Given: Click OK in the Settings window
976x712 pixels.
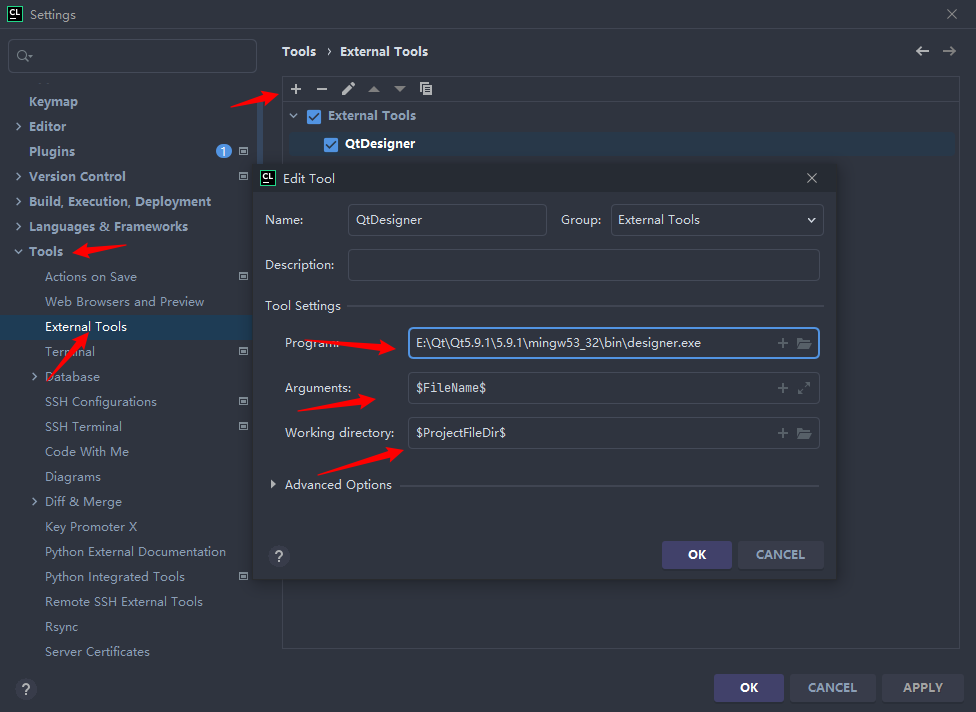Looking at the screenshot, I should pos(749,688).
